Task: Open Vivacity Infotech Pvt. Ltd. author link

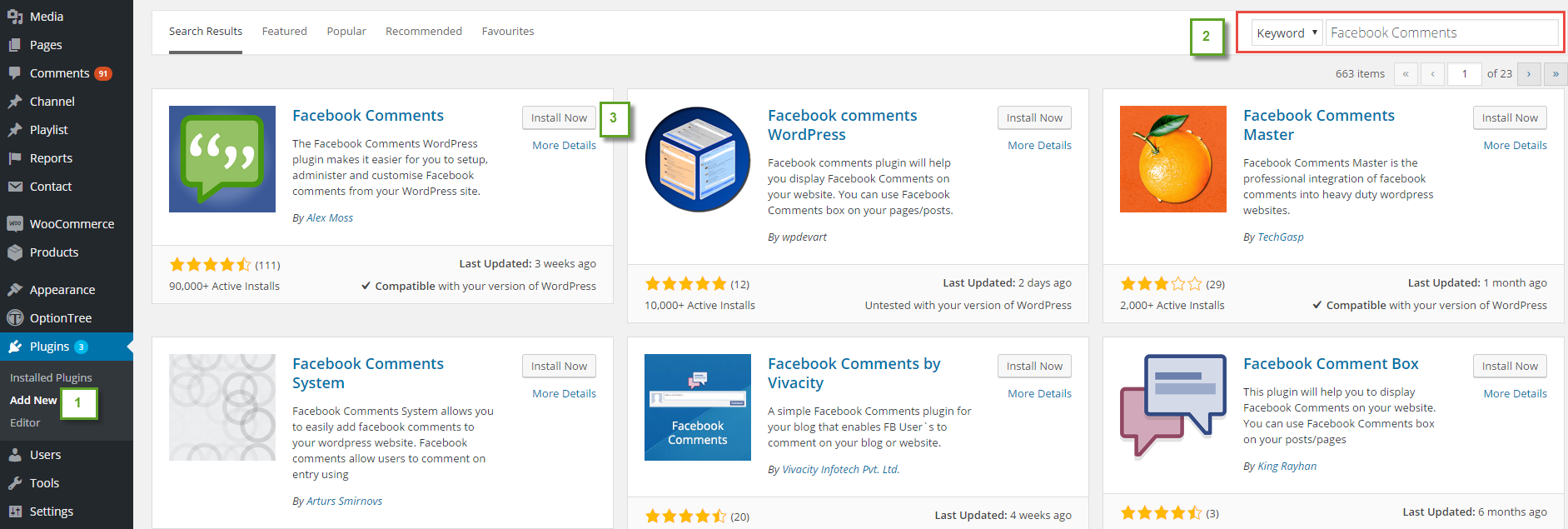Action: [841, 470]
